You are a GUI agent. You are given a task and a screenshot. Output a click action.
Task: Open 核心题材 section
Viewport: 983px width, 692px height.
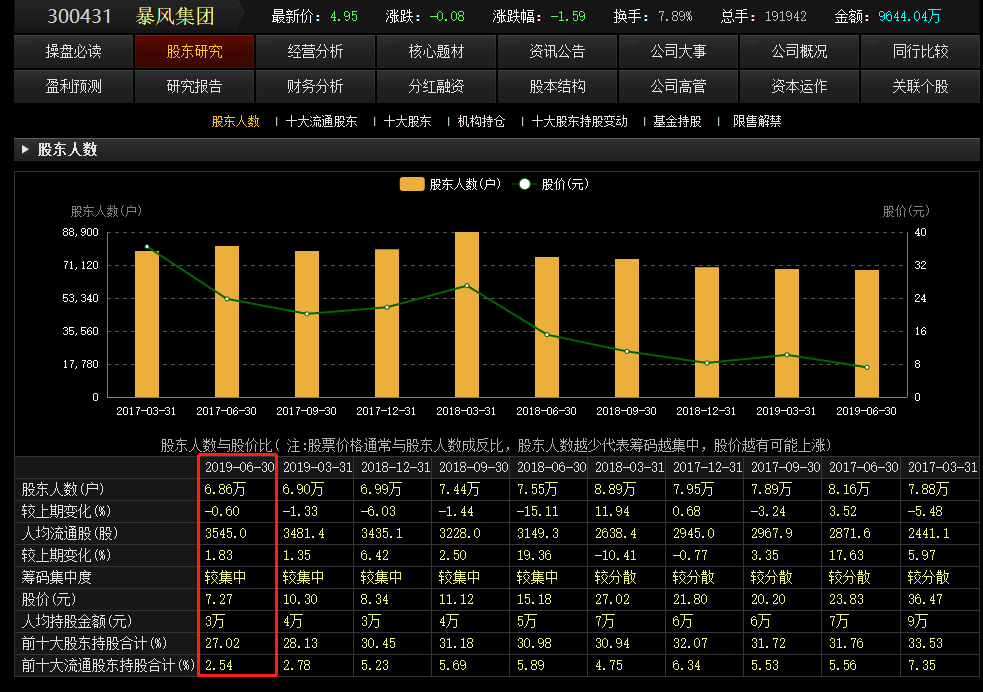pyautogui.click(x=436, y=51)
